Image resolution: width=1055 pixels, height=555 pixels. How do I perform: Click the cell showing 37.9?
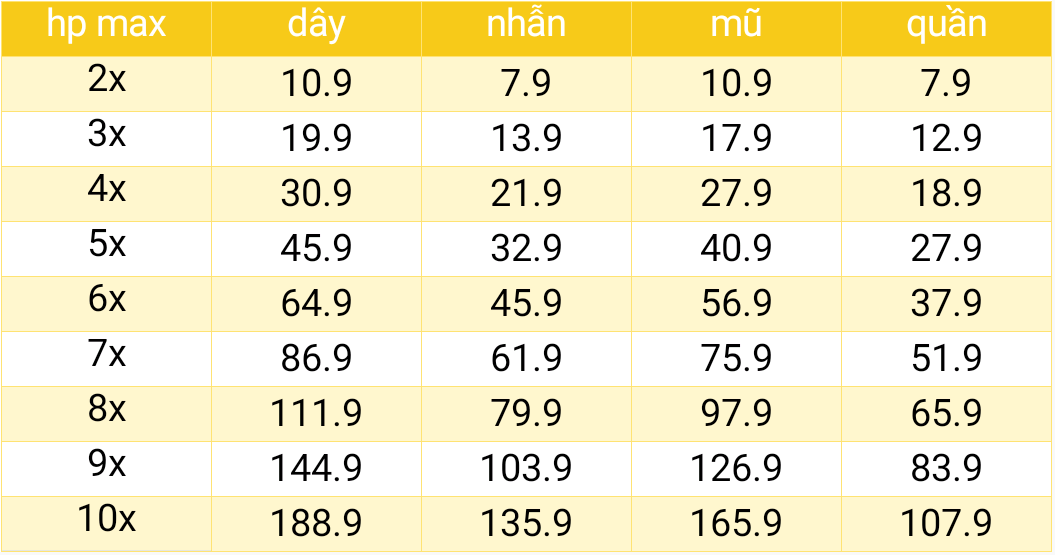[947, 304]
